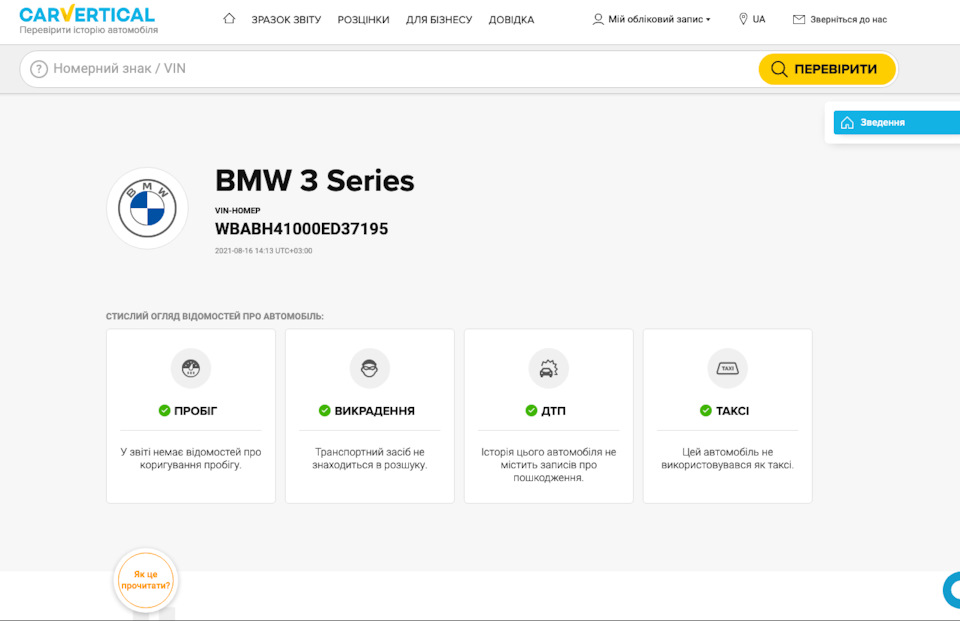Select the UA region option
The height and width of the screenshot is (621, 960).
(x=759, y=19)
